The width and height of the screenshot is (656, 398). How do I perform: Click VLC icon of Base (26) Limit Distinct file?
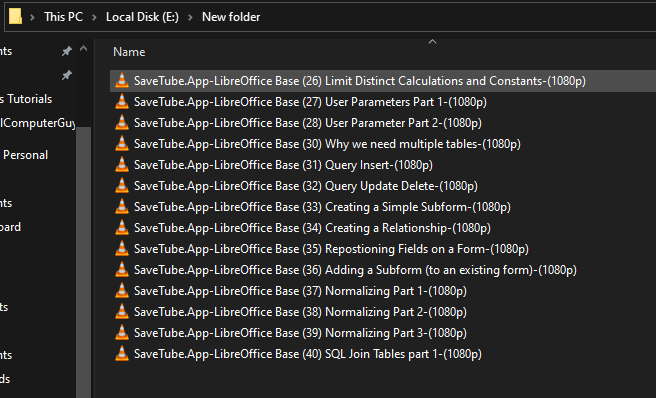(122, 80)
